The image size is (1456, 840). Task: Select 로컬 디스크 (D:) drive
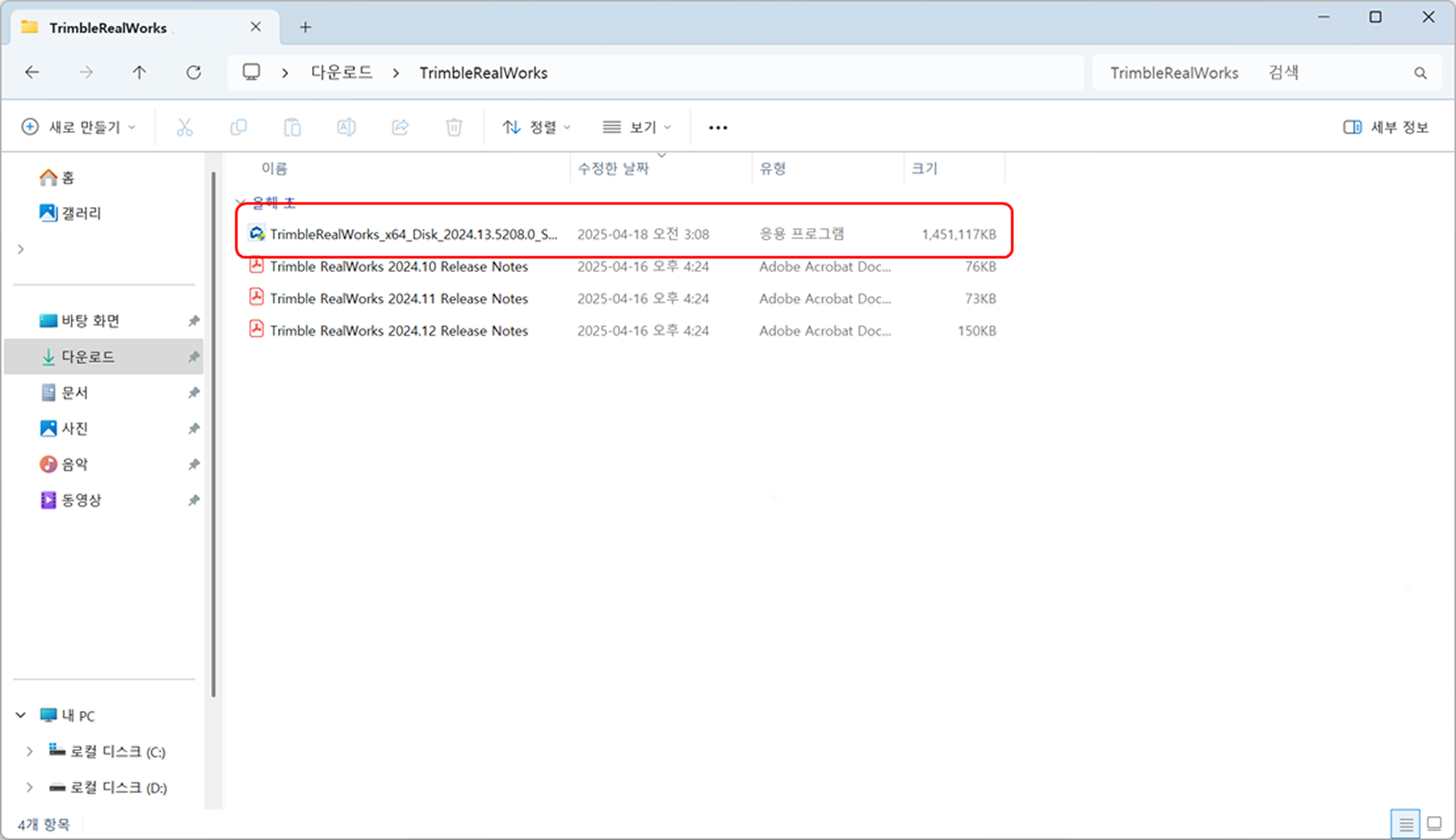108,787
